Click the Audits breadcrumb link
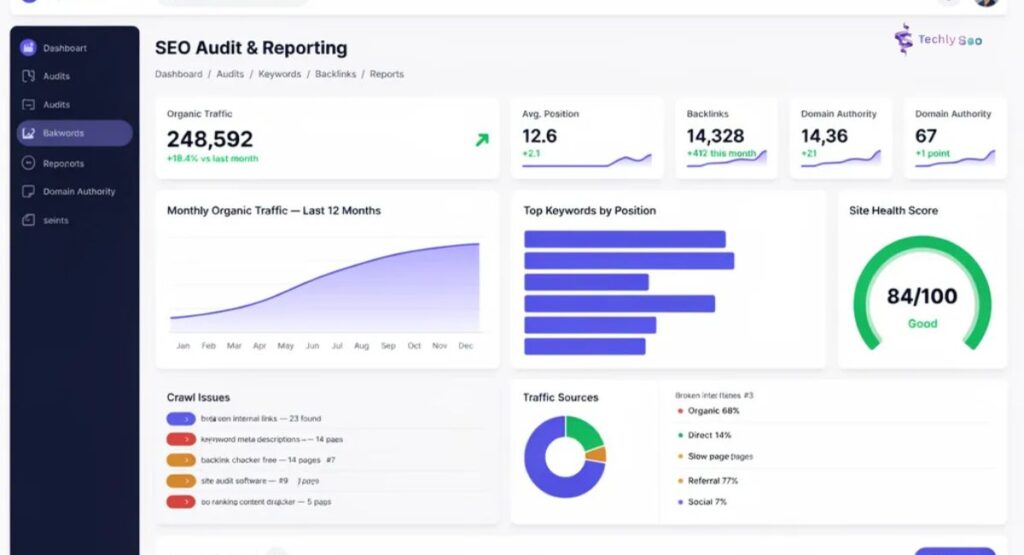Screen dimensions: 1024x555 coord(230,74)
